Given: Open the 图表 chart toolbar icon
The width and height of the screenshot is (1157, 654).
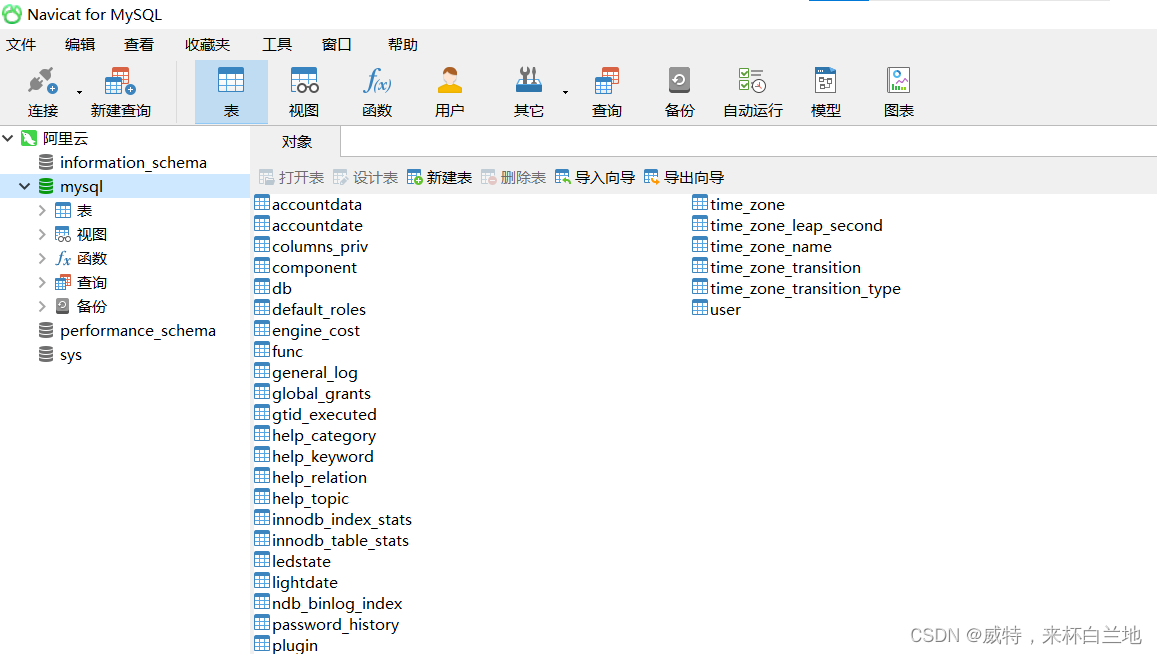Looking at the screenshot, I should [899, 92].
